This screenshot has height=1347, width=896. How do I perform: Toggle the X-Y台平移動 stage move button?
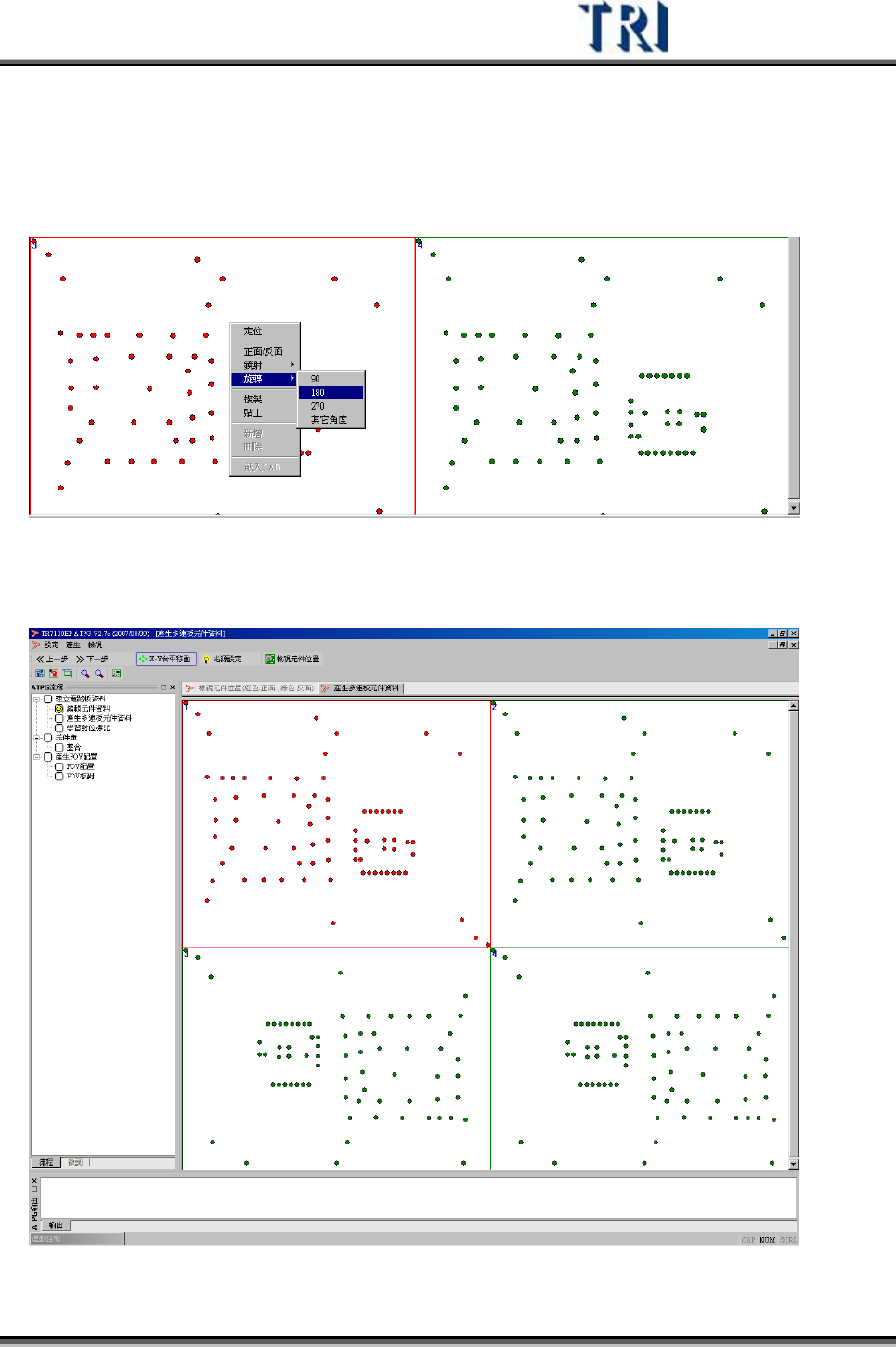click(x=166, y=659)
